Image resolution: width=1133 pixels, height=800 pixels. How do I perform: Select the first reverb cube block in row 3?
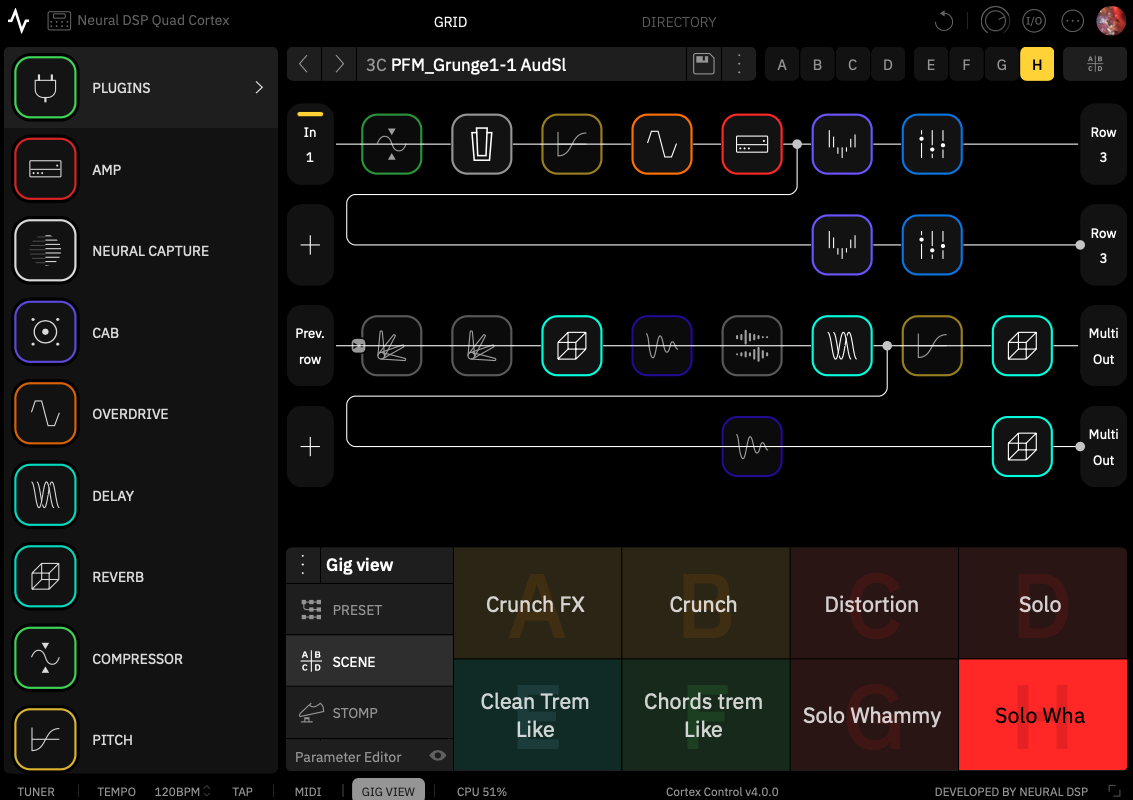[572, 345]
